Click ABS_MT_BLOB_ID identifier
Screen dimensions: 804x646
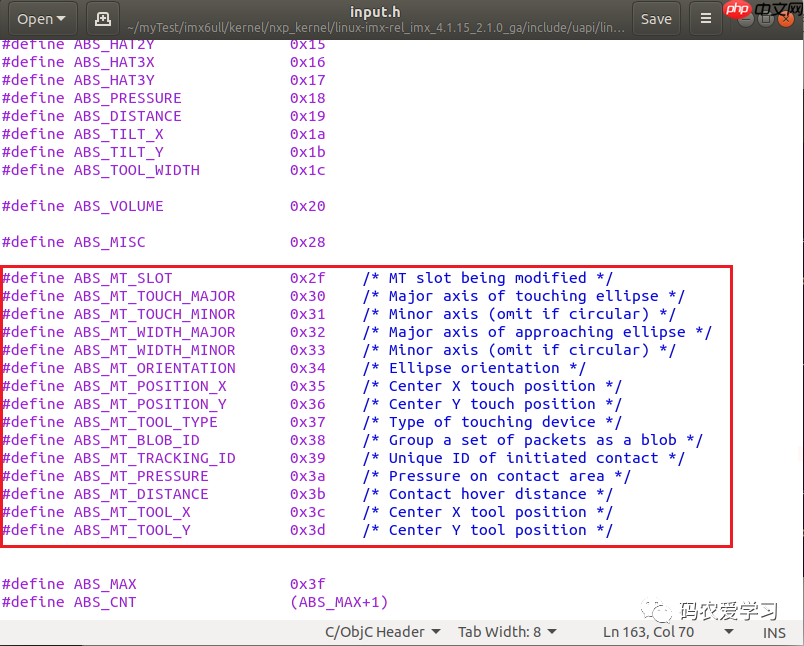coord(136,440)
